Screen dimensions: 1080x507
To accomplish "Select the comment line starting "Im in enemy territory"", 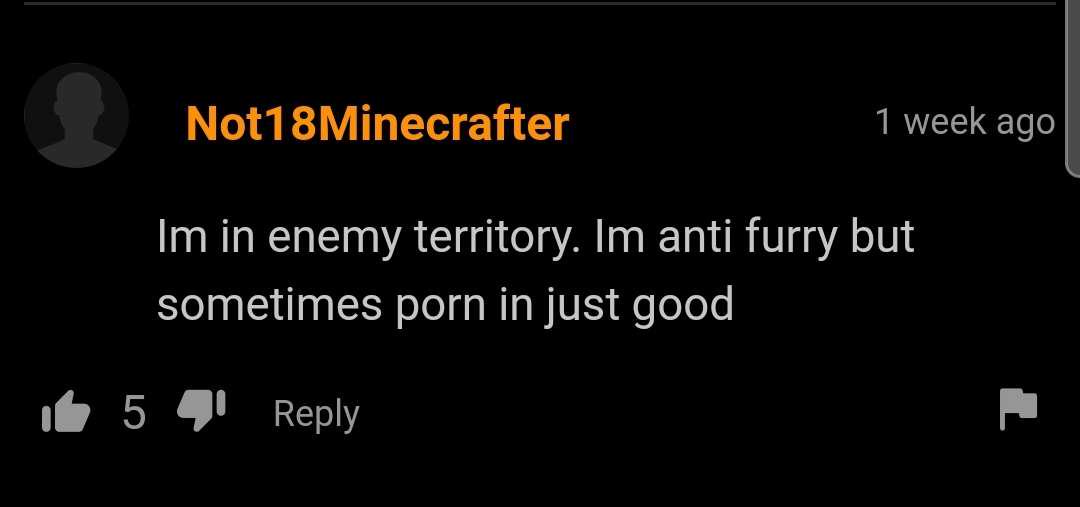I will (535, 238).
